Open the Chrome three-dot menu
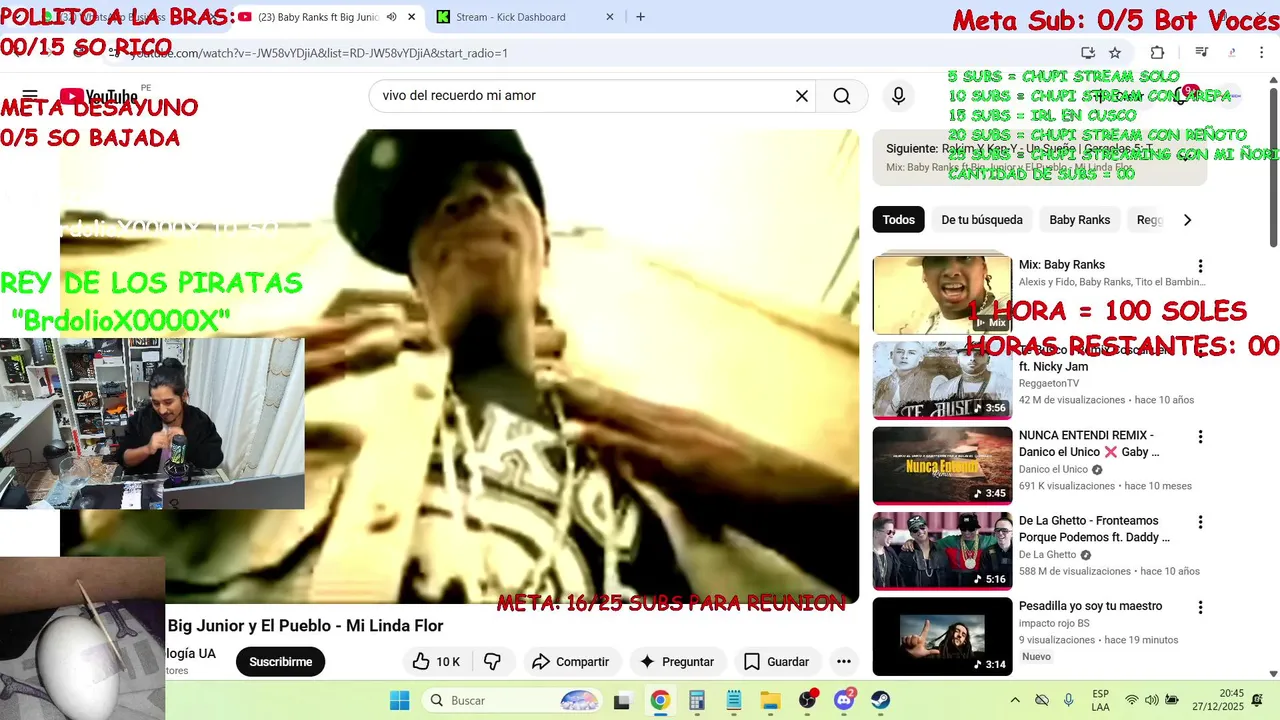Image resolution: width=1280 pixels, height=720 pixels. [x=1262, y=53]
